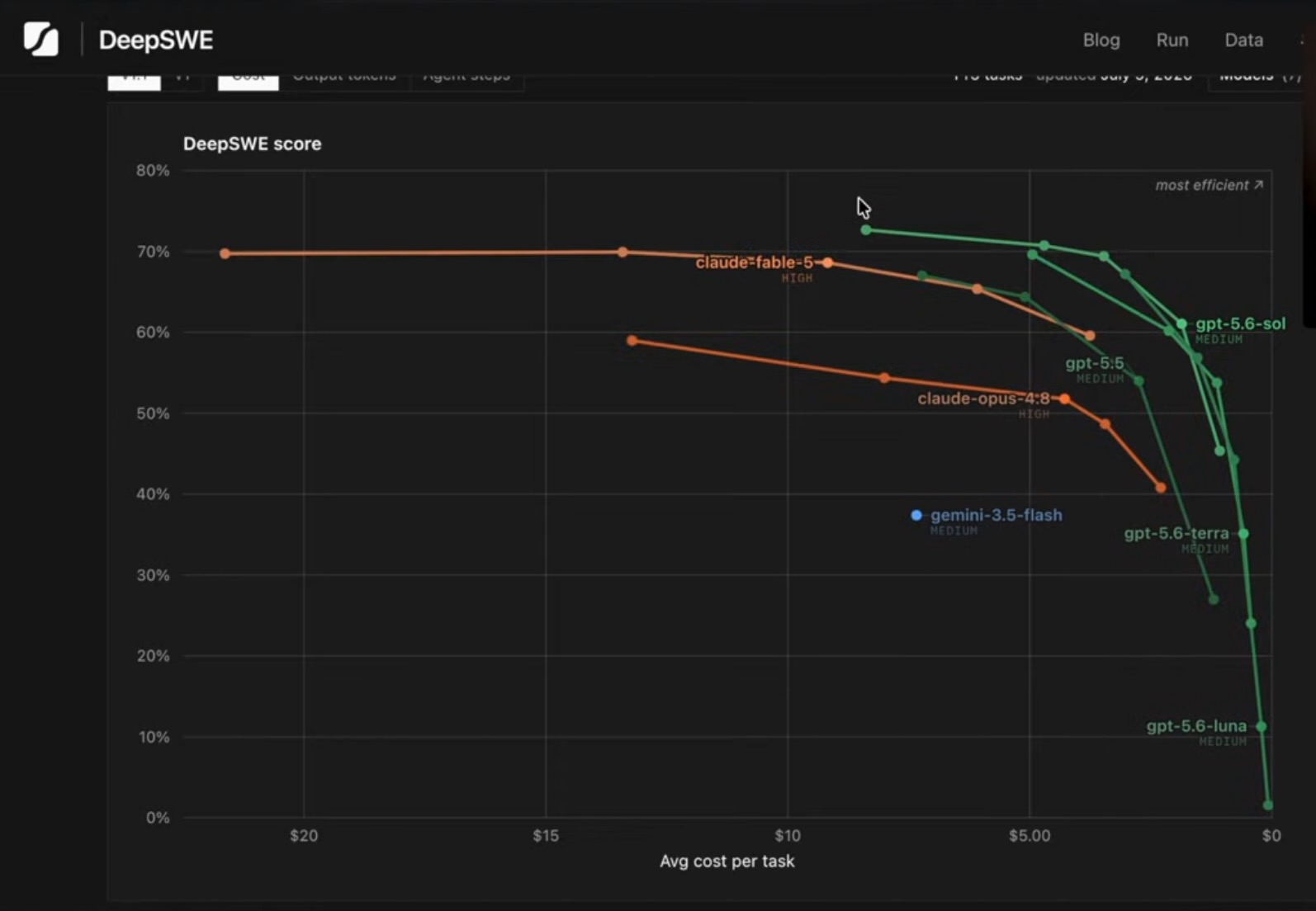
Task: Select the highest green point near the cursor
Action: pos(865,229)
